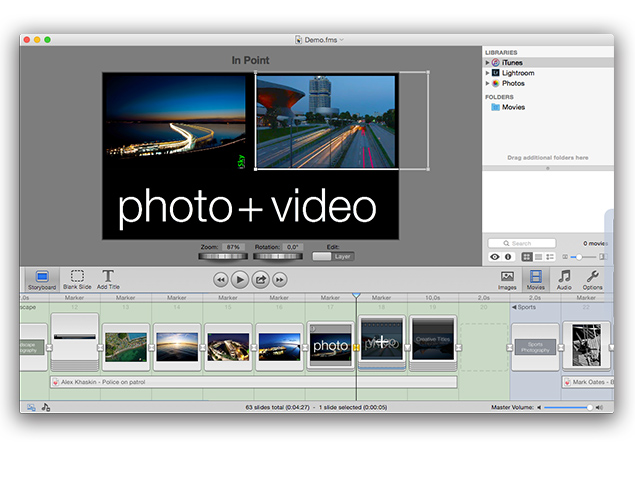Click the info button in media browser

[508, 257]
